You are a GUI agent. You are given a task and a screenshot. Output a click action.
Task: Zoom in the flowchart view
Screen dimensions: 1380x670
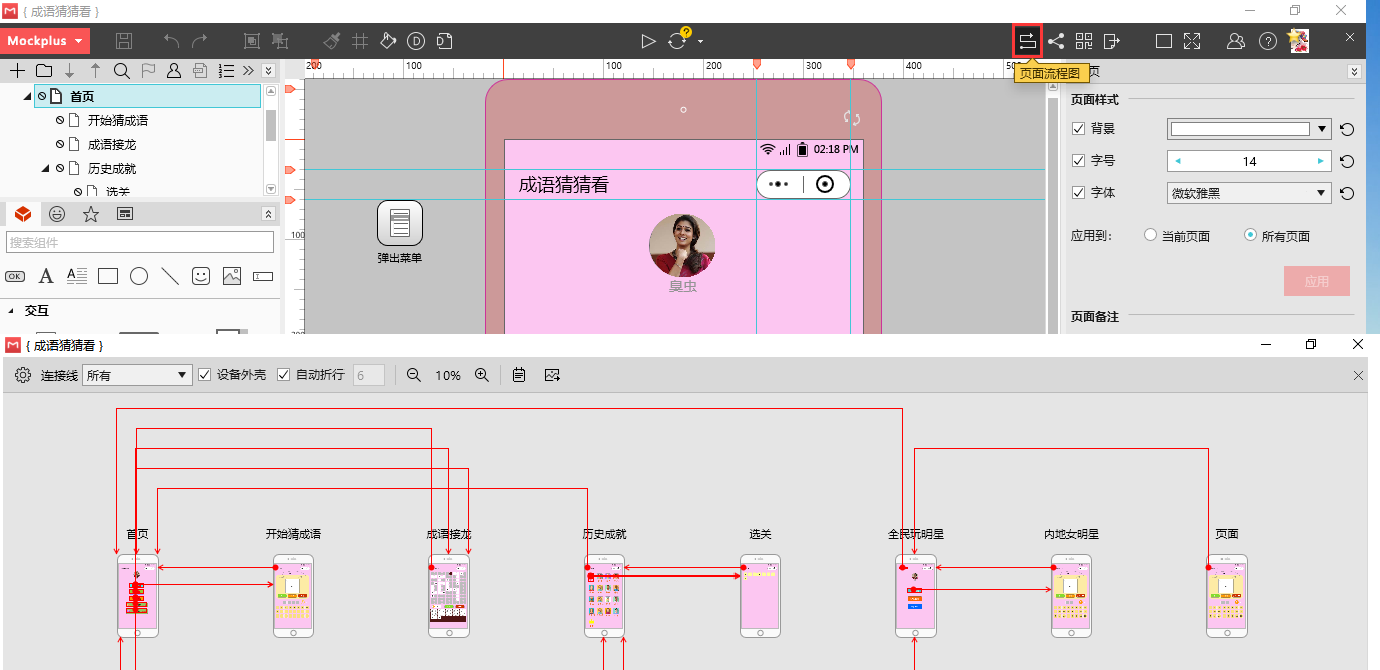pos(481,375)
